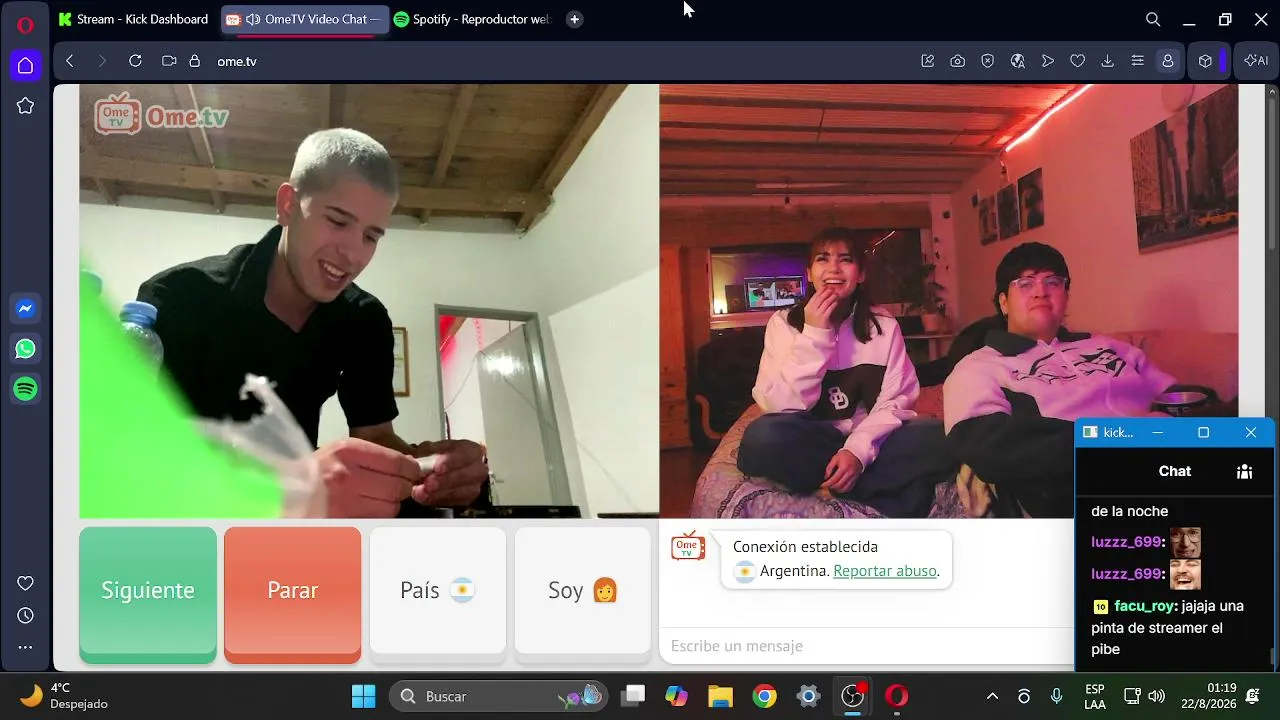1280x720 pixels.
Task: Switch to the Spotify Reproductor web tab
Action: click(473, 19)
